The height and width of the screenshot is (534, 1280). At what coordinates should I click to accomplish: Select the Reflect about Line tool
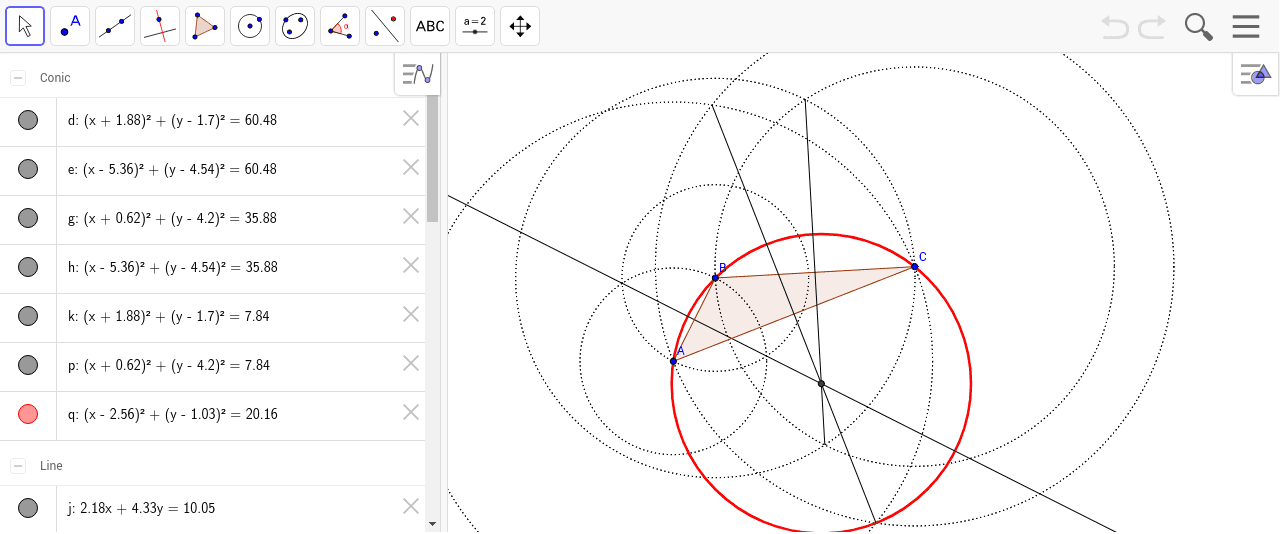385,26
